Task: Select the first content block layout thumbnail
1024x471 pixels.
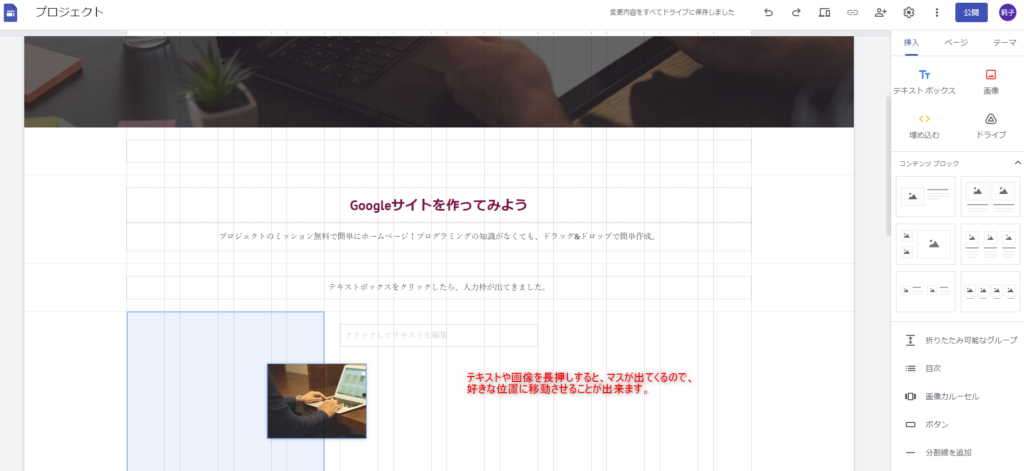Action: [925, 196]
